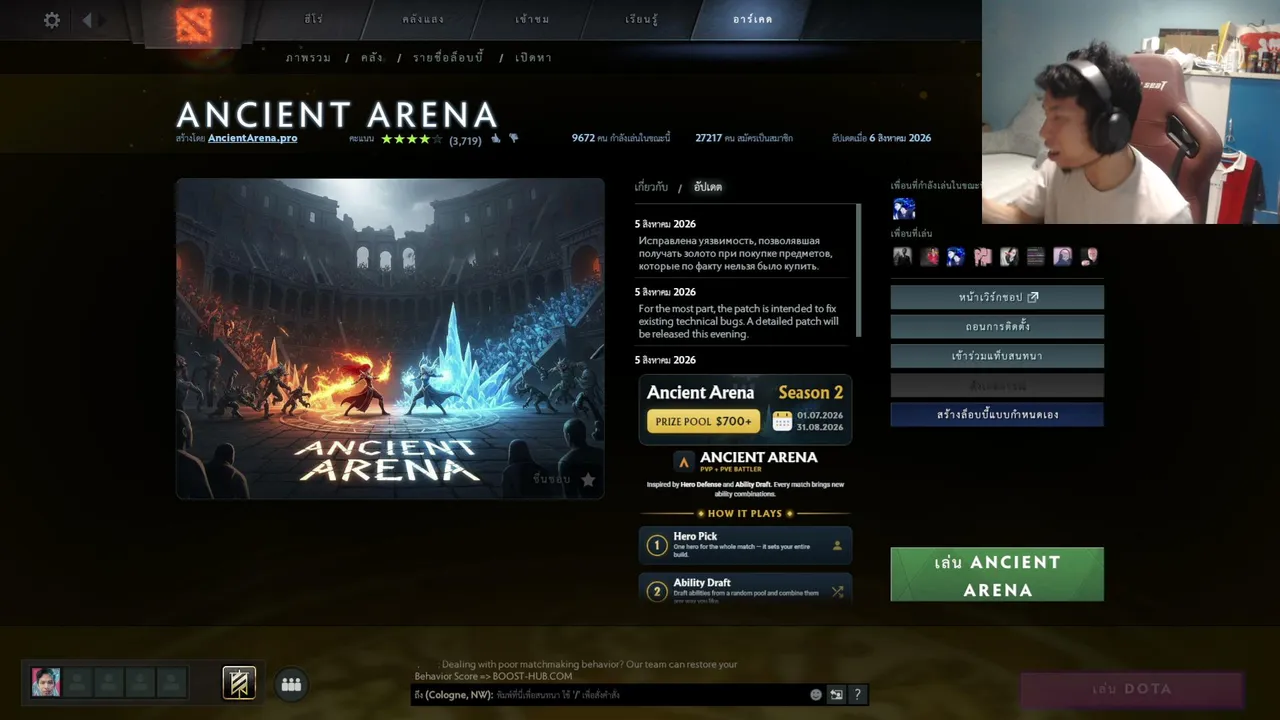
Task: Pop out the chat window using the chat bar icon
Action: pyautogui.click(x=836, y=695)
